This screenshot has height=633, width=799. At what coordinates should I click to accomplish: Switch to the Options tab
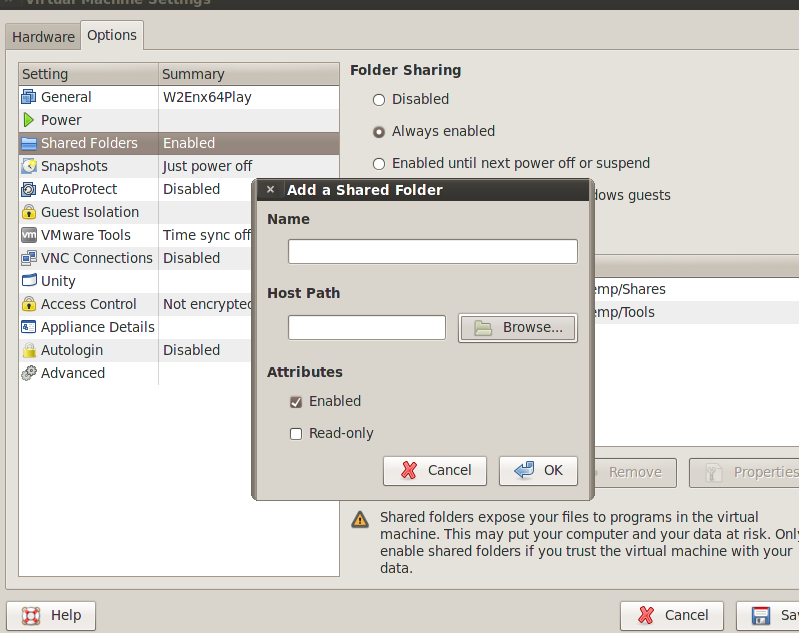(x=112, y=35)
